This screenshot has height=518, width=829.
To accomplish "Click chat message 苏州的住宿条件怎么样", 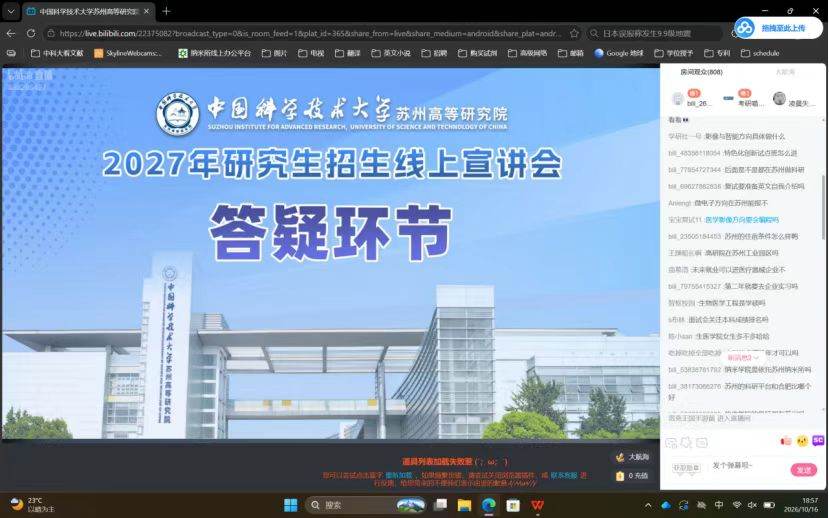I will [x=761, y=236].
